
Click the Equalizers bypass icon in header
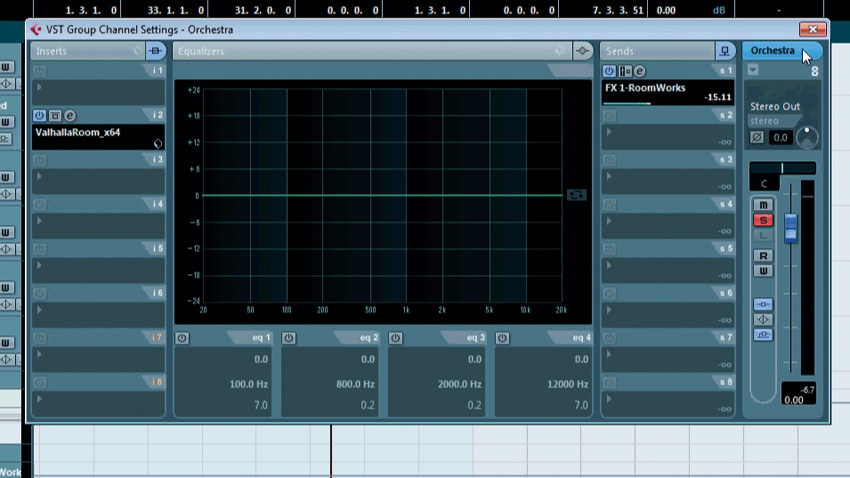(x=584, y=51)
